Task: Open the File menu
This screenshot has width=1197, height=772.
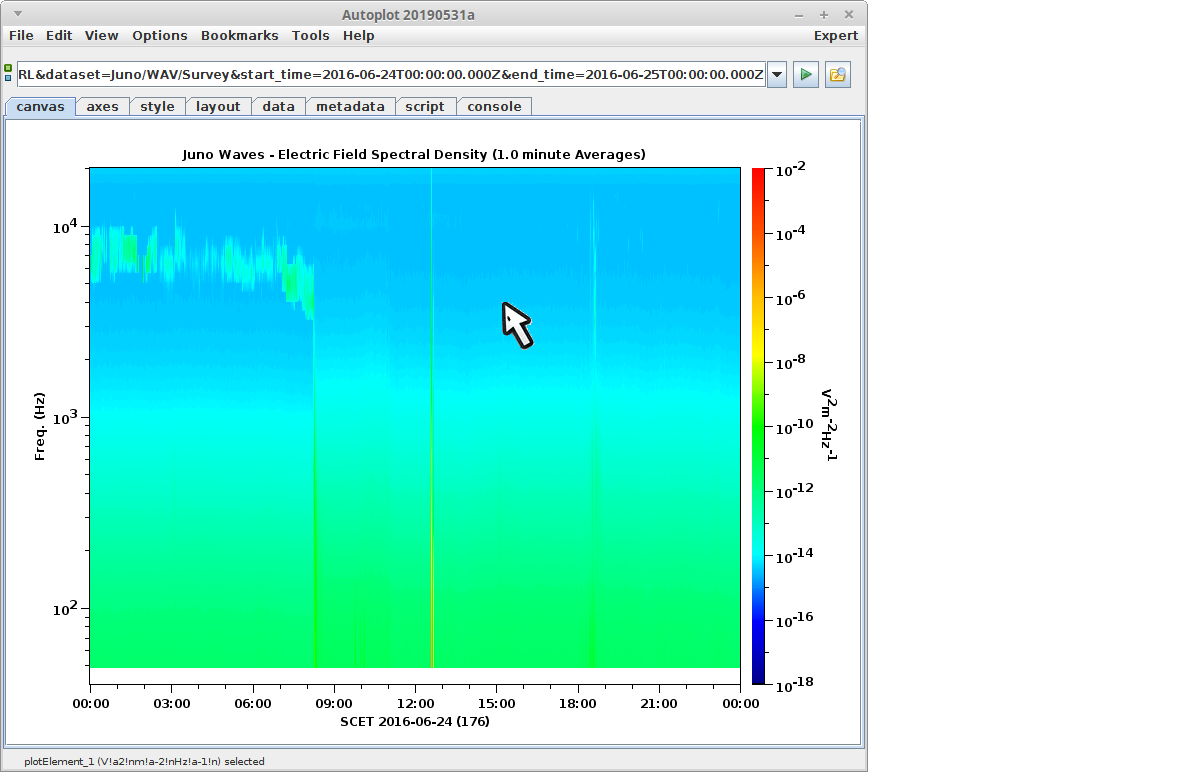Action: [x=21, y=36]
